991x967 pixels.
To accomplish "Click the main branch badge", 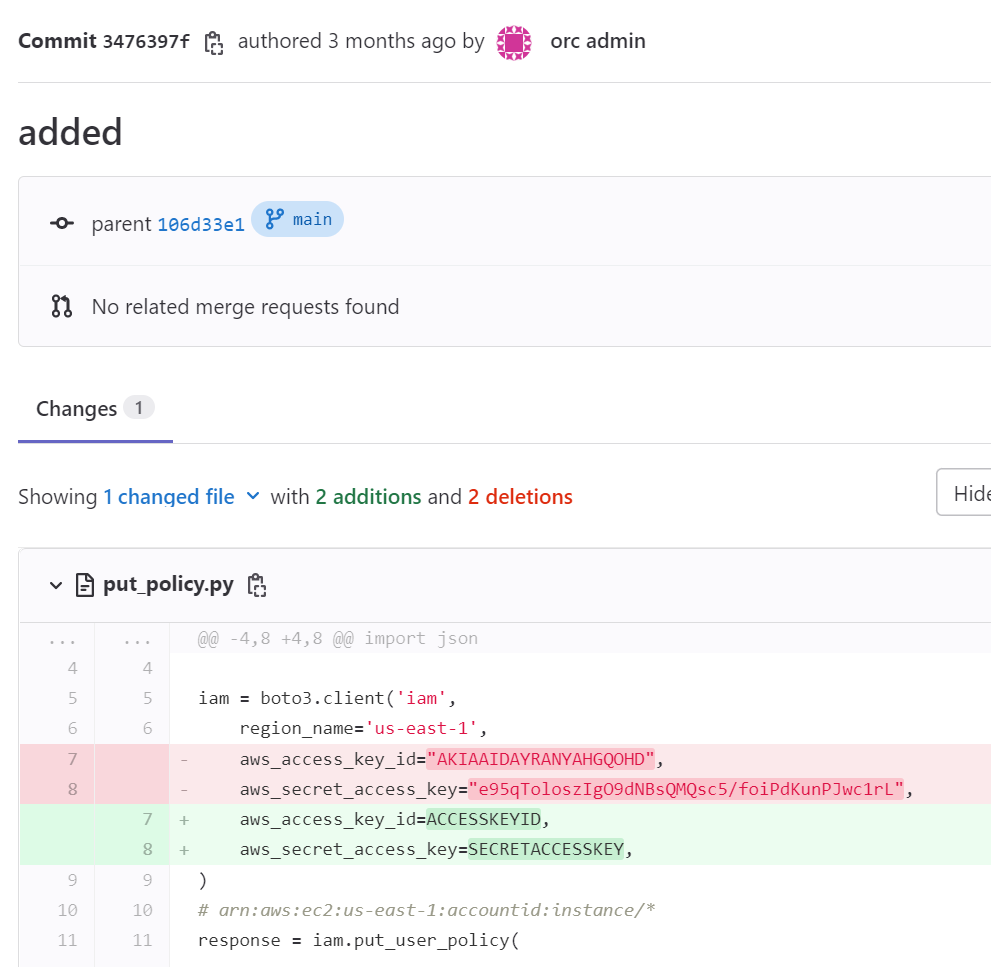I will [297, 219].
